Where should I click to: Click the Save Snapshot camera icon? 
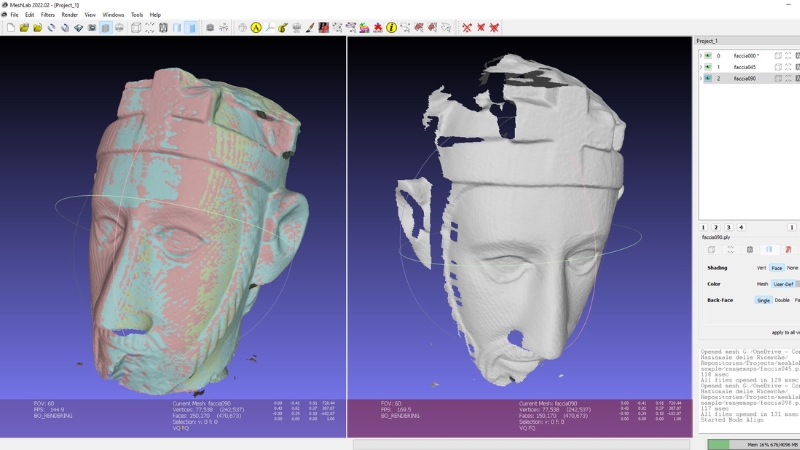point(91,27)
